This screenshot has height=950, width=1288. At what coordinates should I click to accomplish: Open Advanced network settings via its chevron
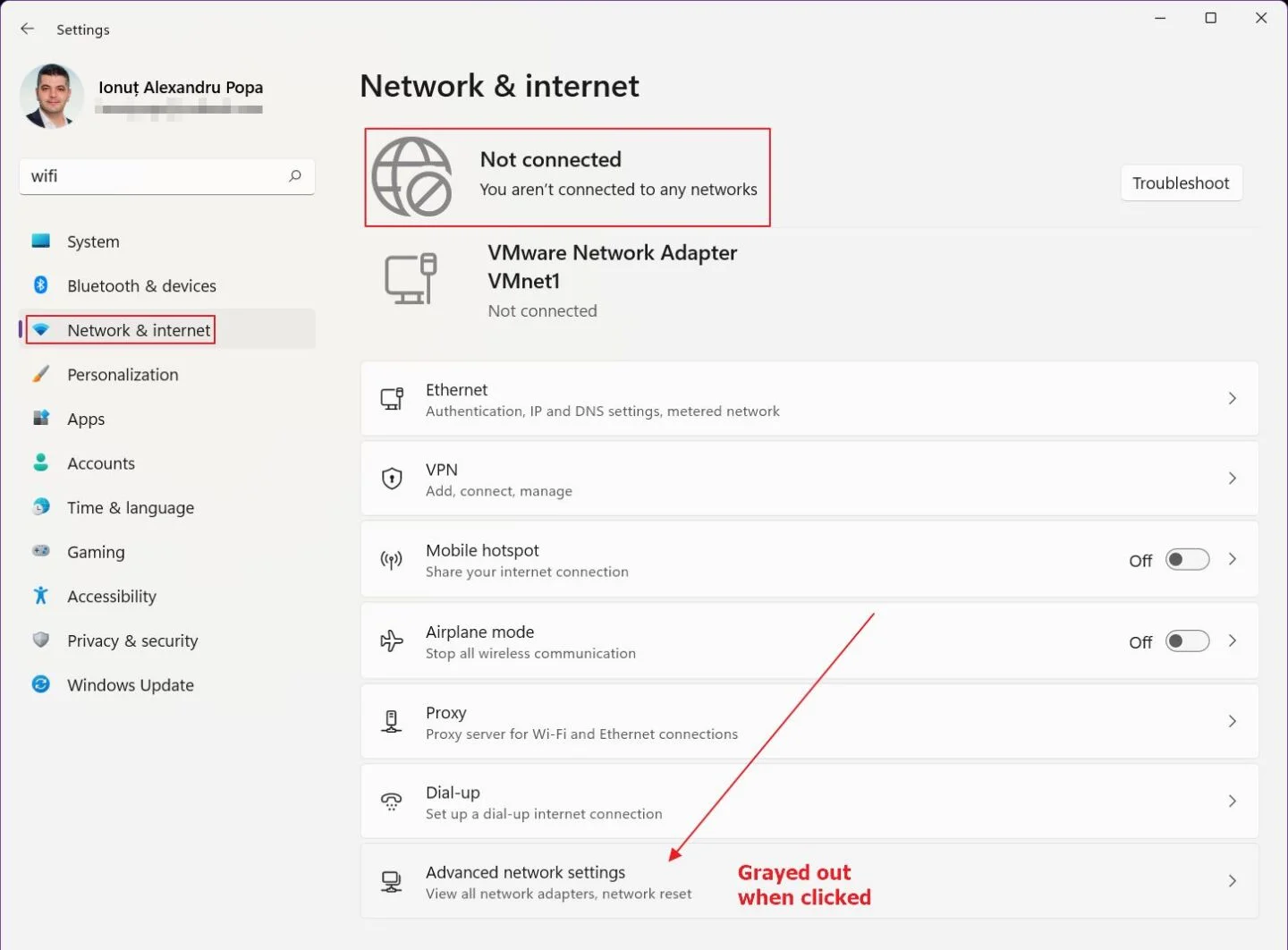point(1233,880)
